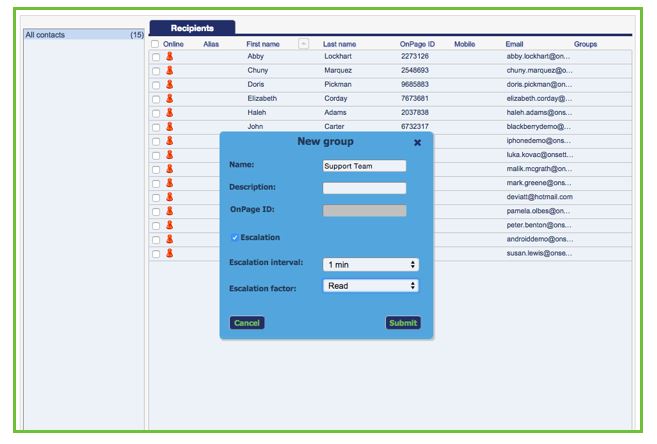
Task: Sort by the Last name column header
Action: [x=339, y=44]
